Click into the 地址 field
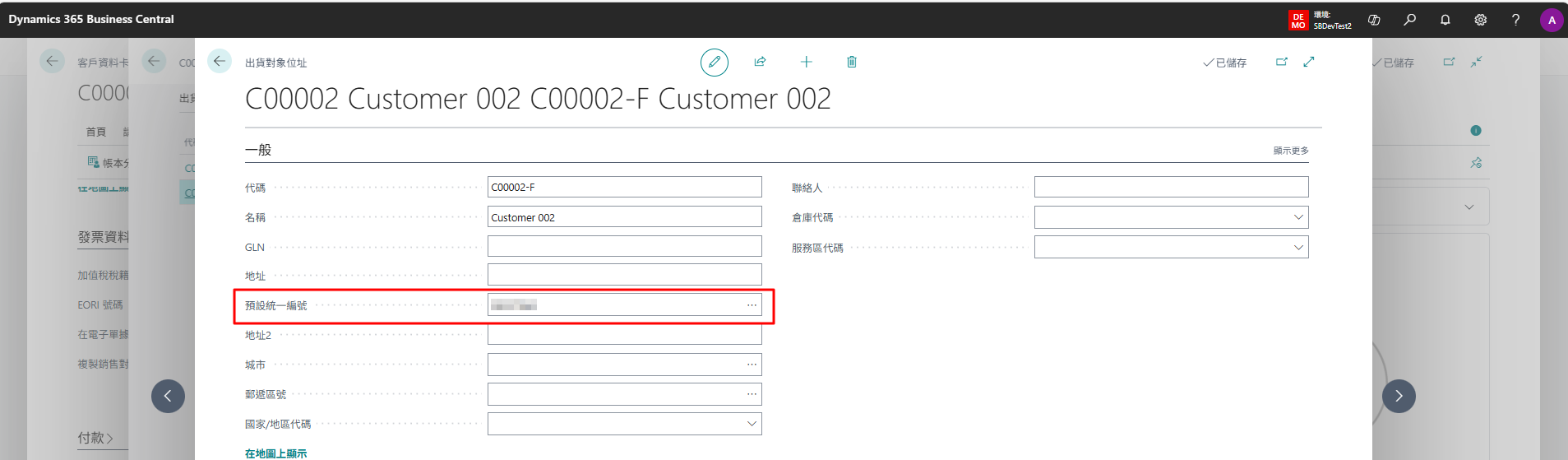The width and height of the screenshot is (1568, 460). pos(624,275)
